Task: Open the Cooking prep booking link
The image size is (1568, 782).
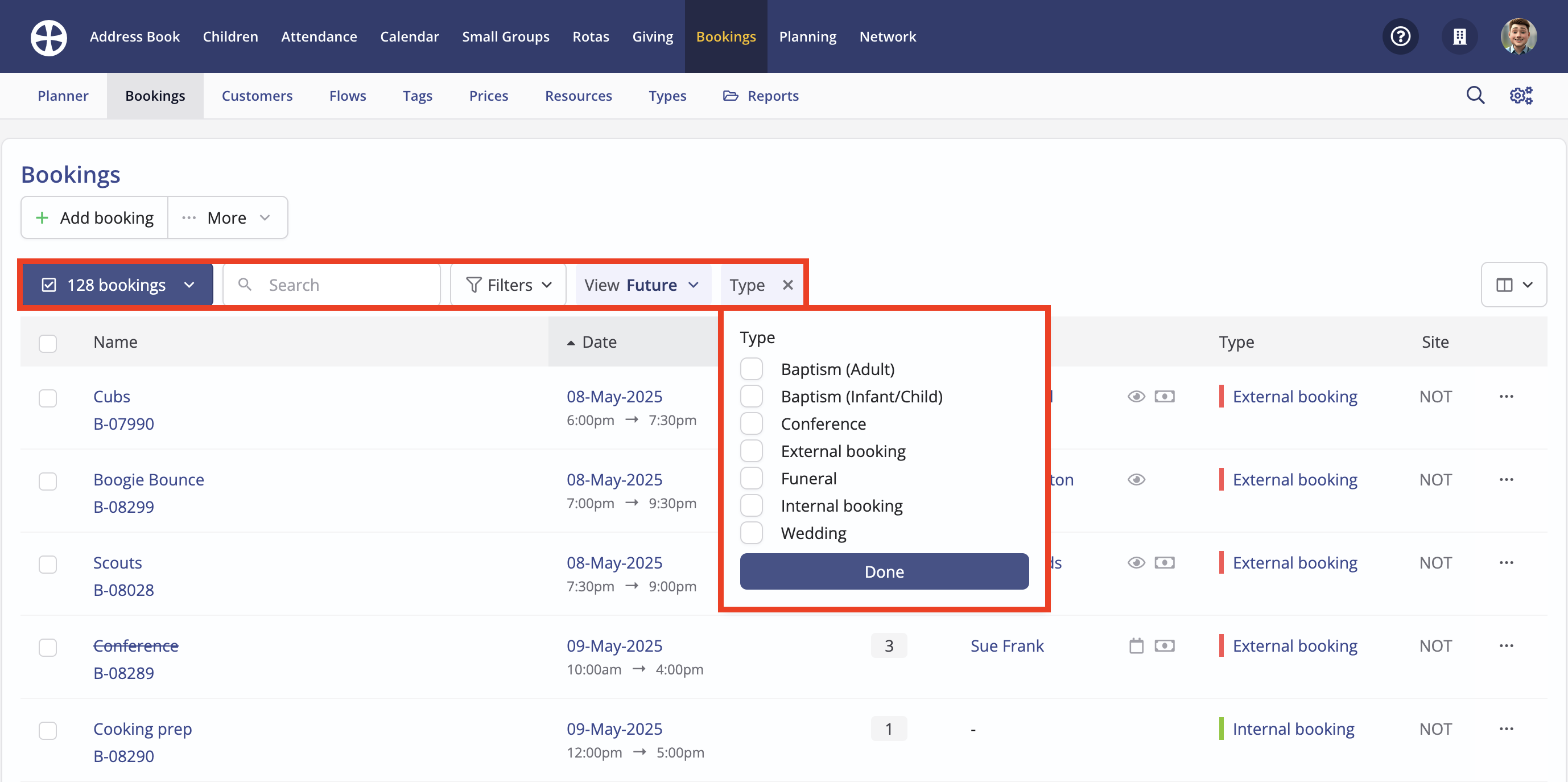Action: [x=142, y=729]
